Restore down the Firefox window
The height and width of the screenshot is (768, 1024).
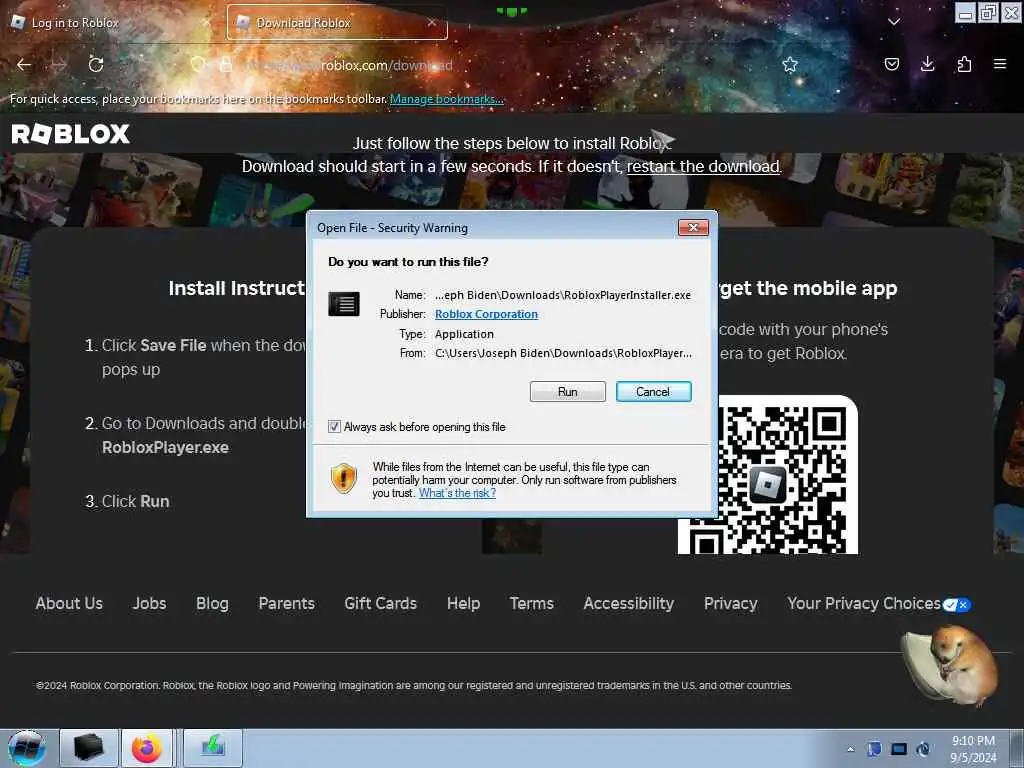(988, 13)
